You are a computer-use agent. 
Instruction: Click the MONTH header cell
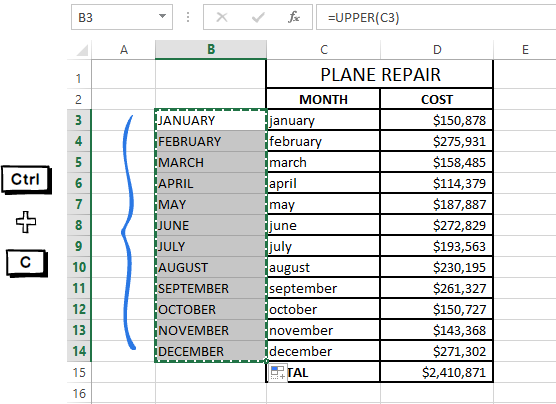pyautogui.click(x=323, y=99)
